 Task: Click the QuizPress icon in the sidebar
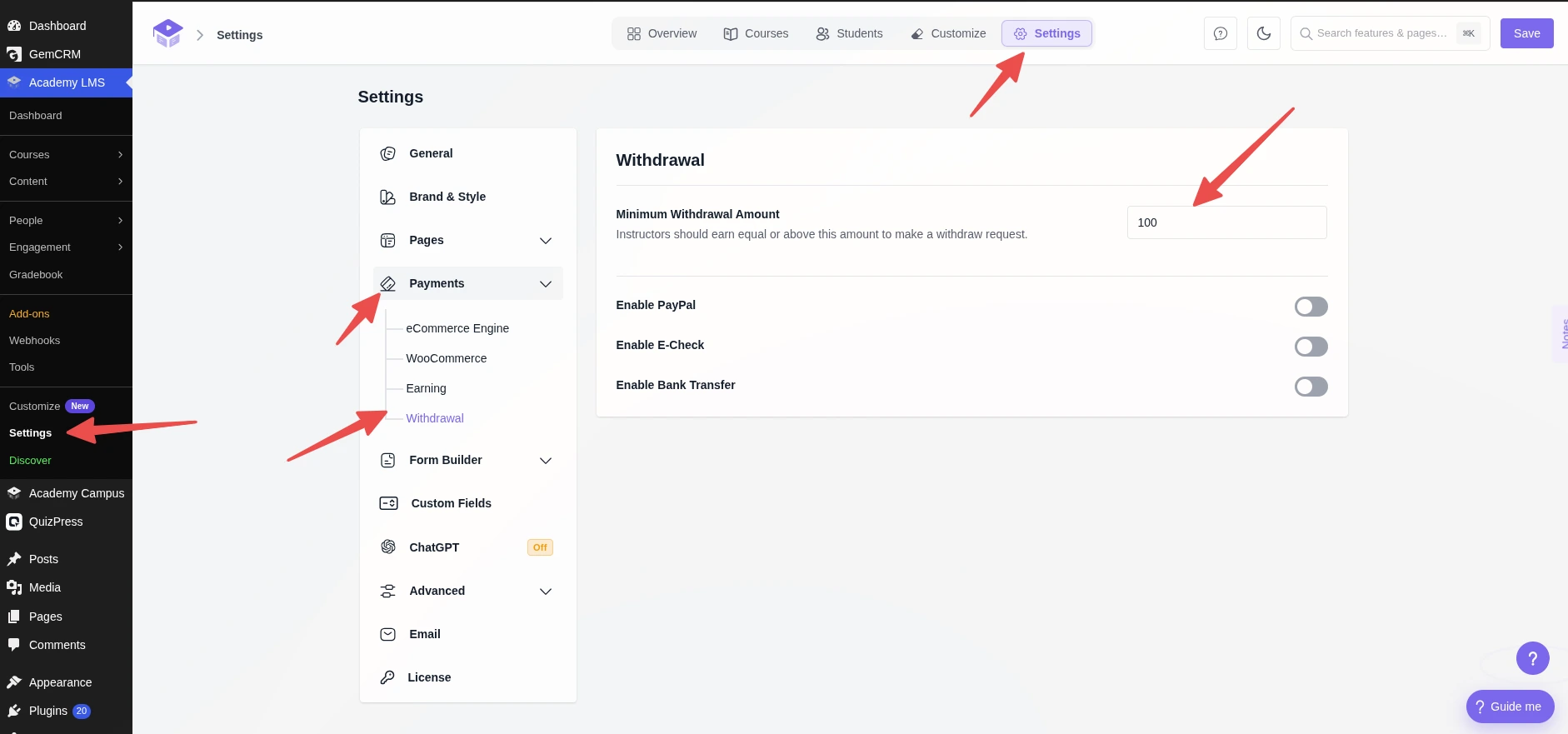pyautogui.click(x=14, y=522)
